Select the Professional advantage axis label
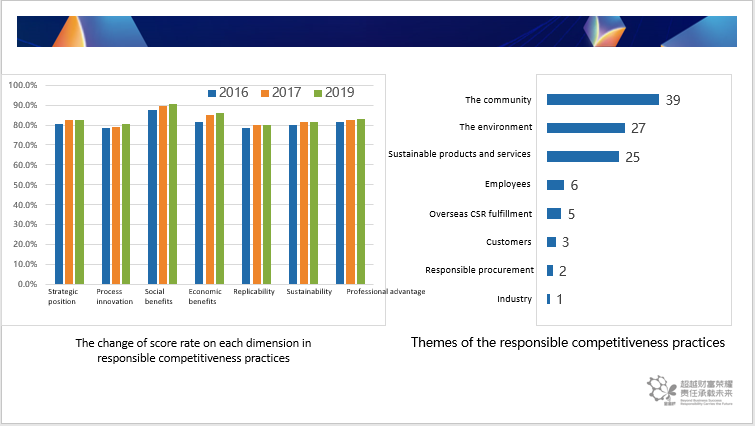Screen dimensions: 755x426 point(386,292)
